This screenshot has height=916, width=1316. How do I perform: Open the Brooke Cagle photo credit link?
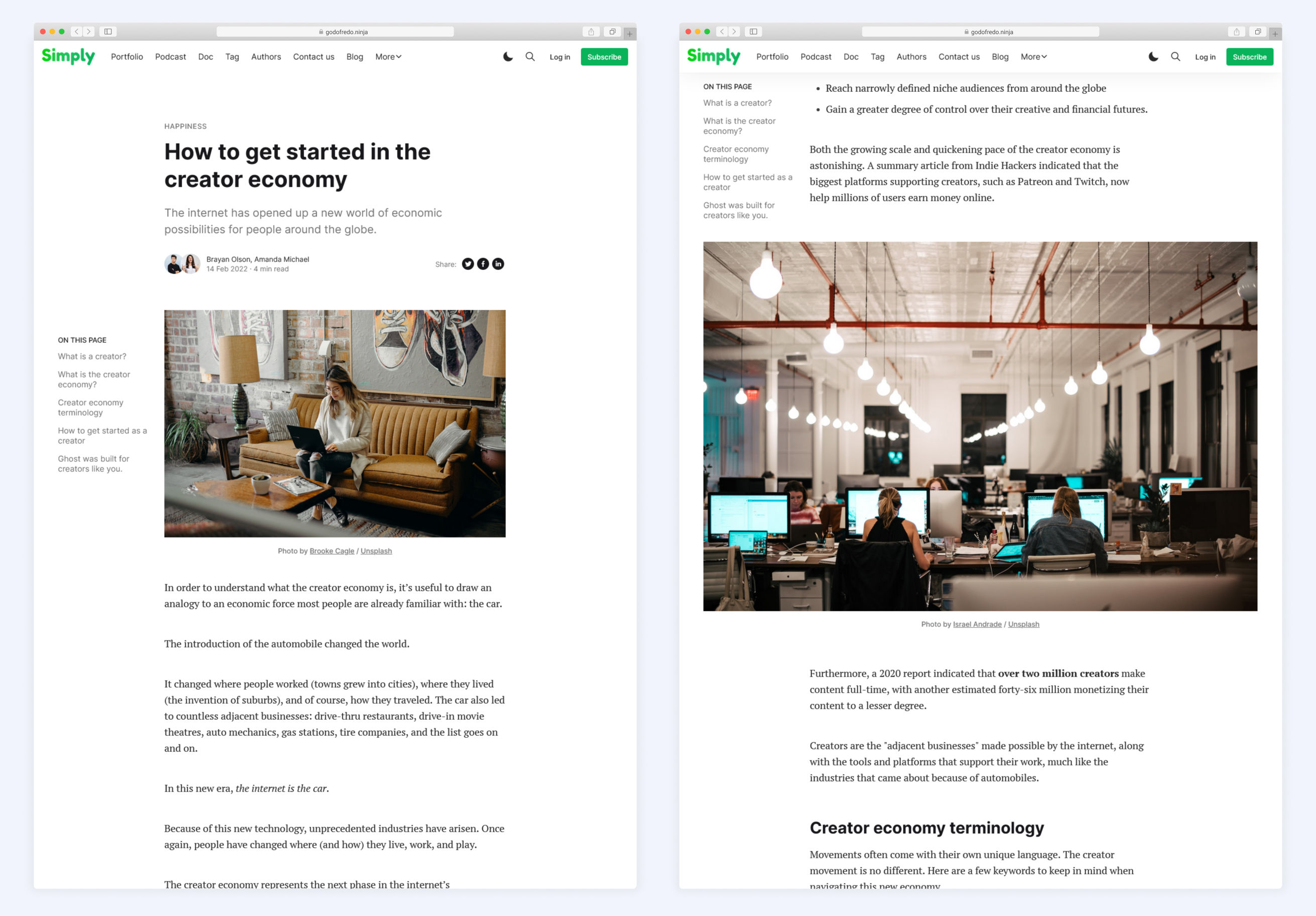click(x=331, y=551)
